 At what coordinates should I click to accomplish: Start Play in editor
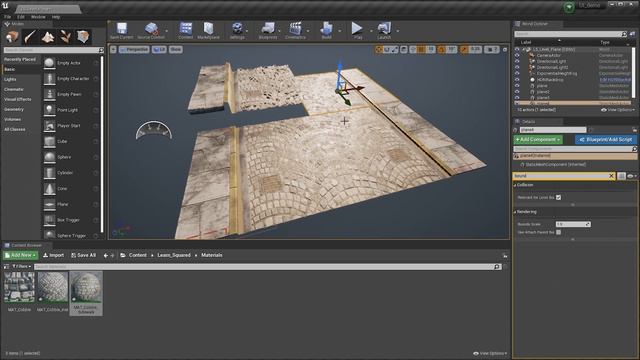point(358,31)
